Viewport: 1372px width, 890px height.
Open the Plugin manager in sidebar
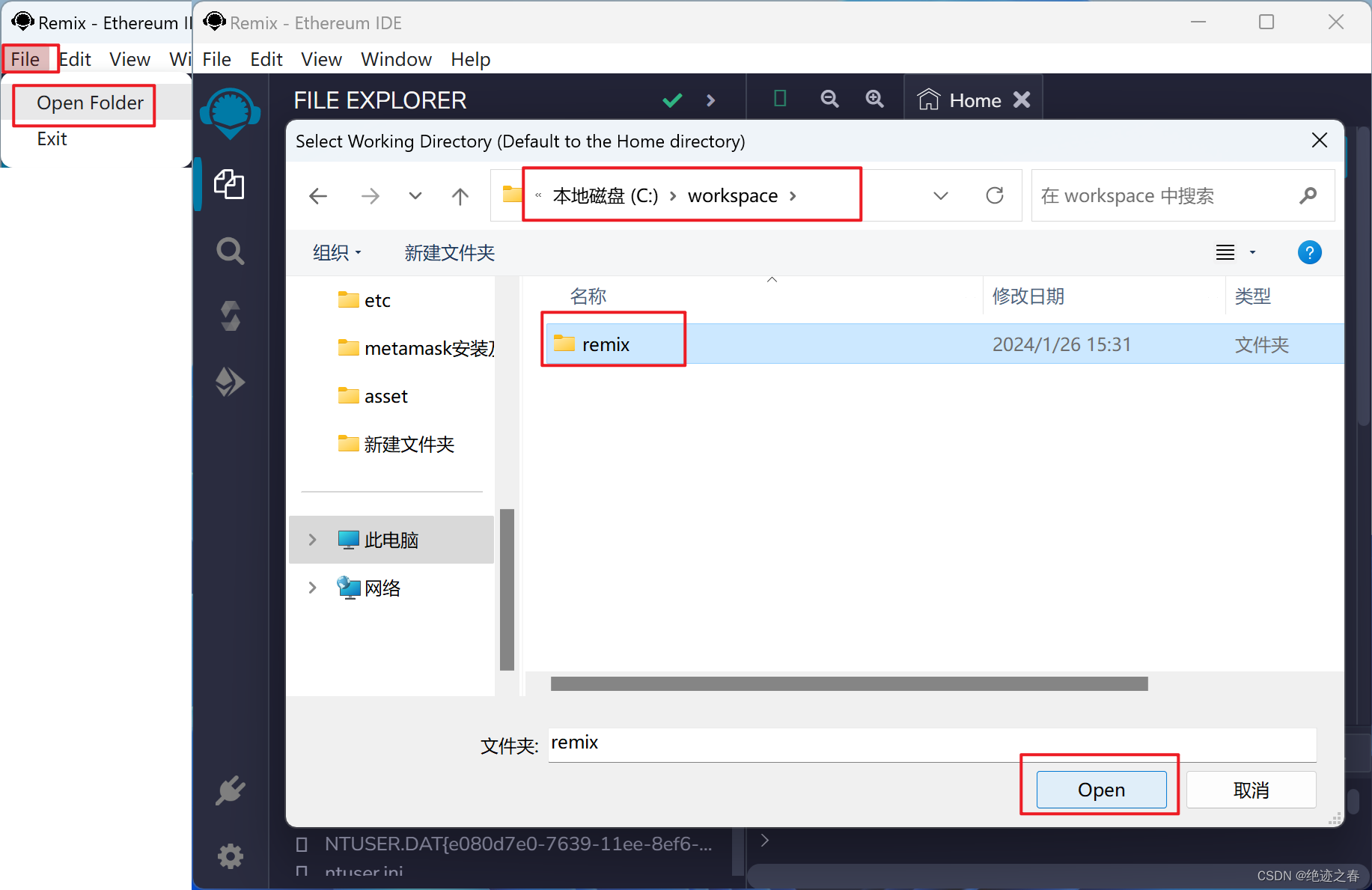point(230,791)
